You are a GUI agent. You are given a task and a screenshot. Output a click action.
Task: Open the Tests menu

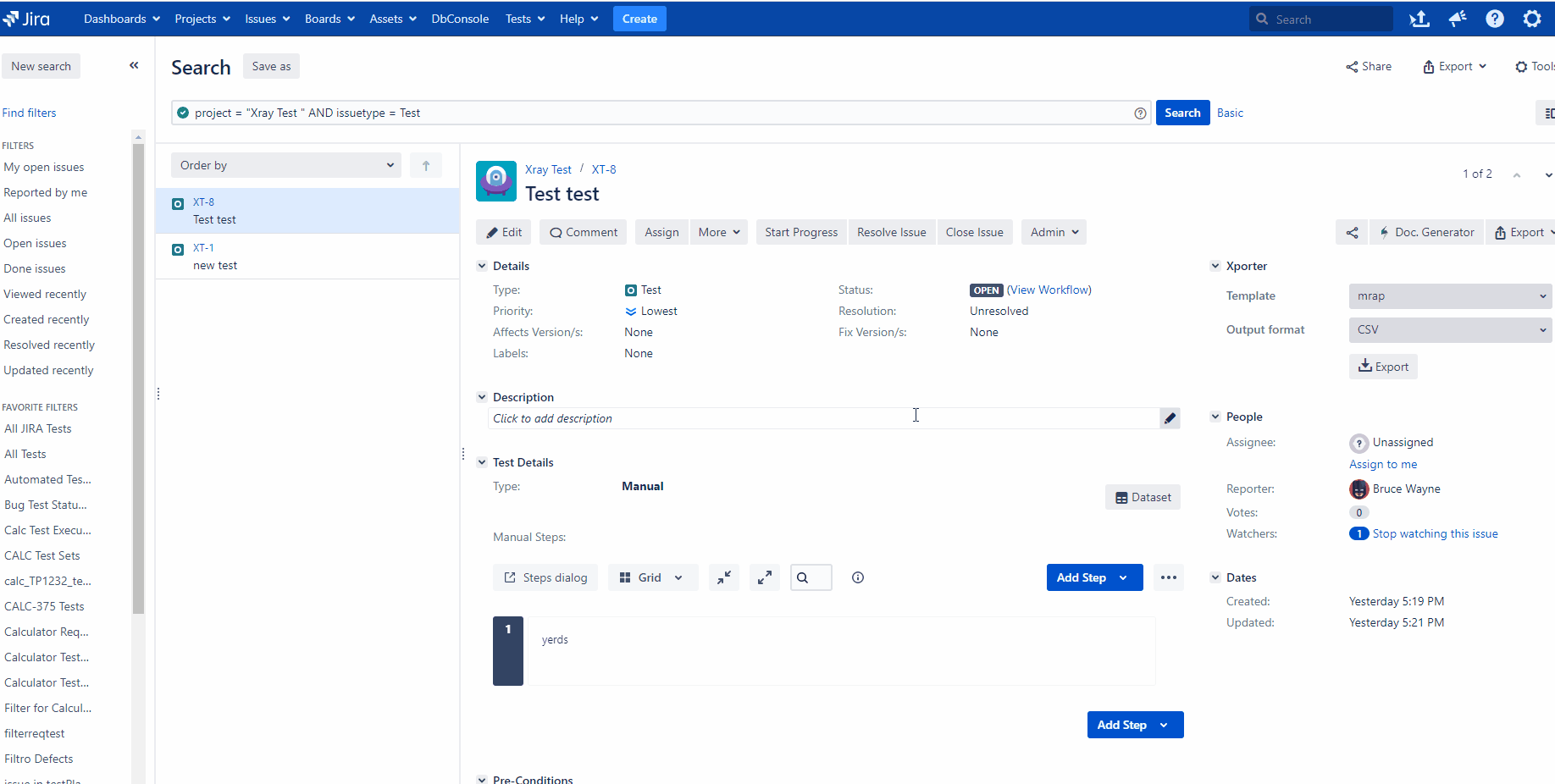coord(523,18)
